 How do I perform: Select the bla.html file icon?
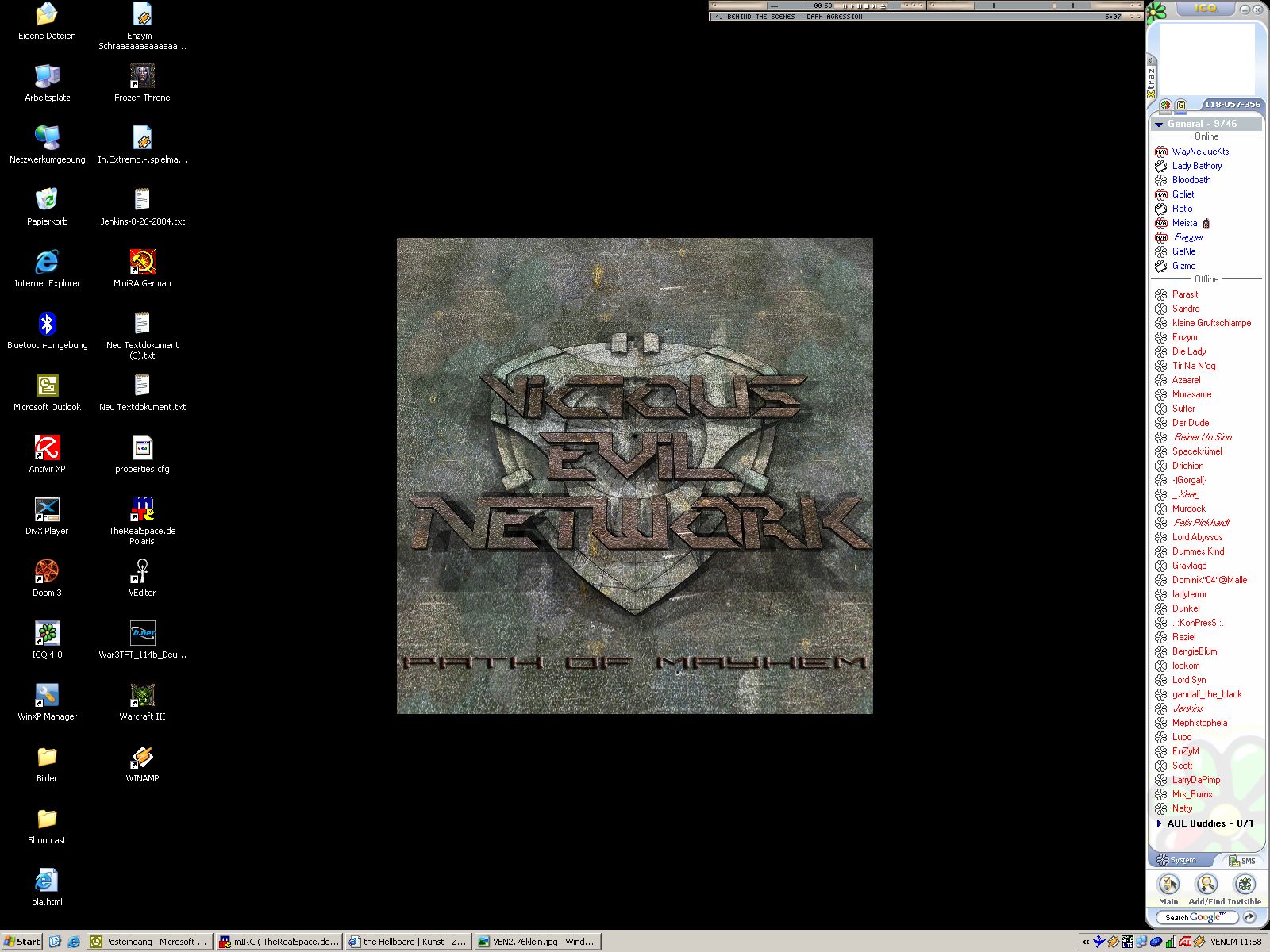[x=47, y=887]
